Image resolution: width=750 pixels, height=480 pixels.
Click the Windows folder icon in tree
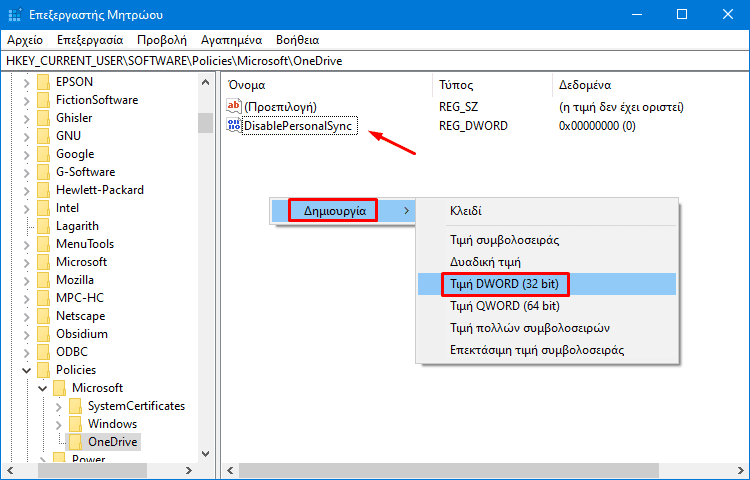tap(76, 424)
